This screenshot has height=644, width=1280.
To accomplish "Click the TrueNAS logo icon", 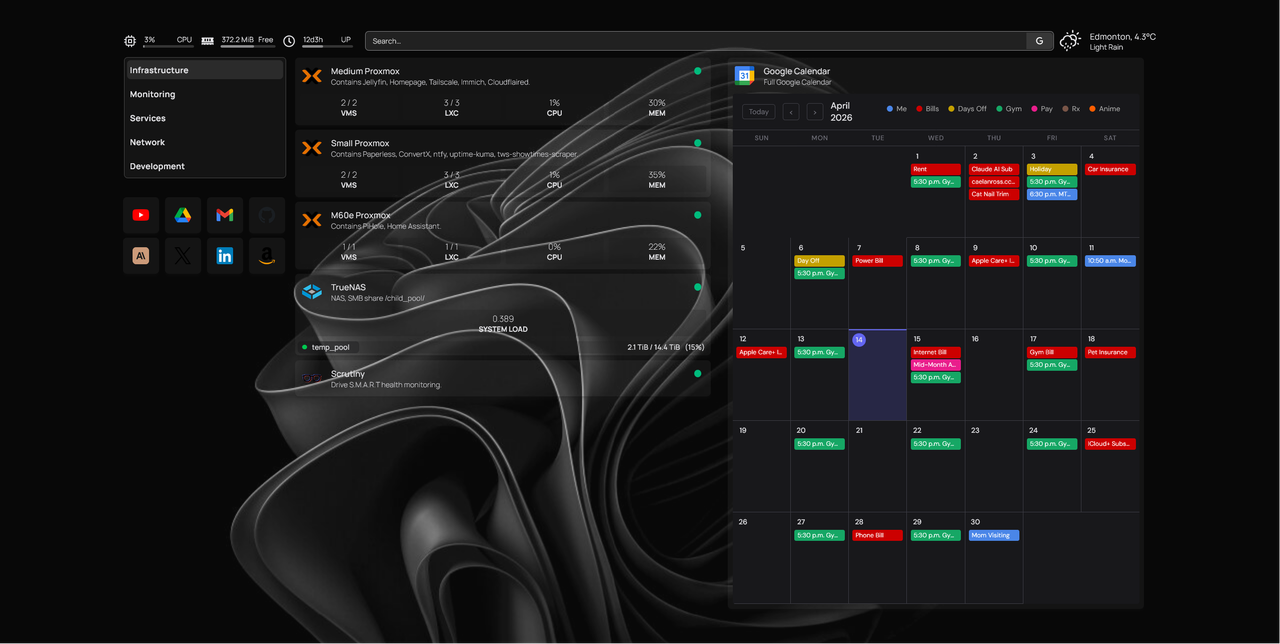I will tap(312, 292).
